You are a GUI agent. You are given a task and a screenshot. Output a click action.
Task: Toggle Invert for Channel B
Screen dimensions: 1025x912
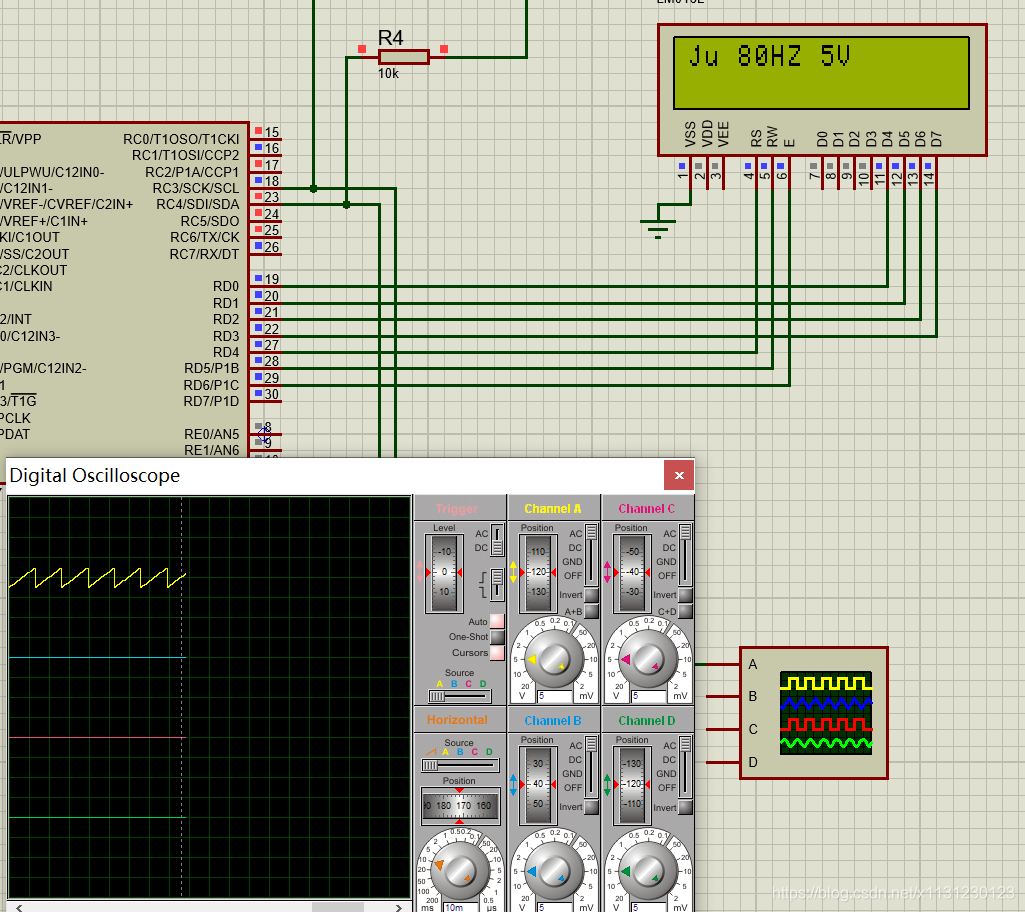[592, 807]
